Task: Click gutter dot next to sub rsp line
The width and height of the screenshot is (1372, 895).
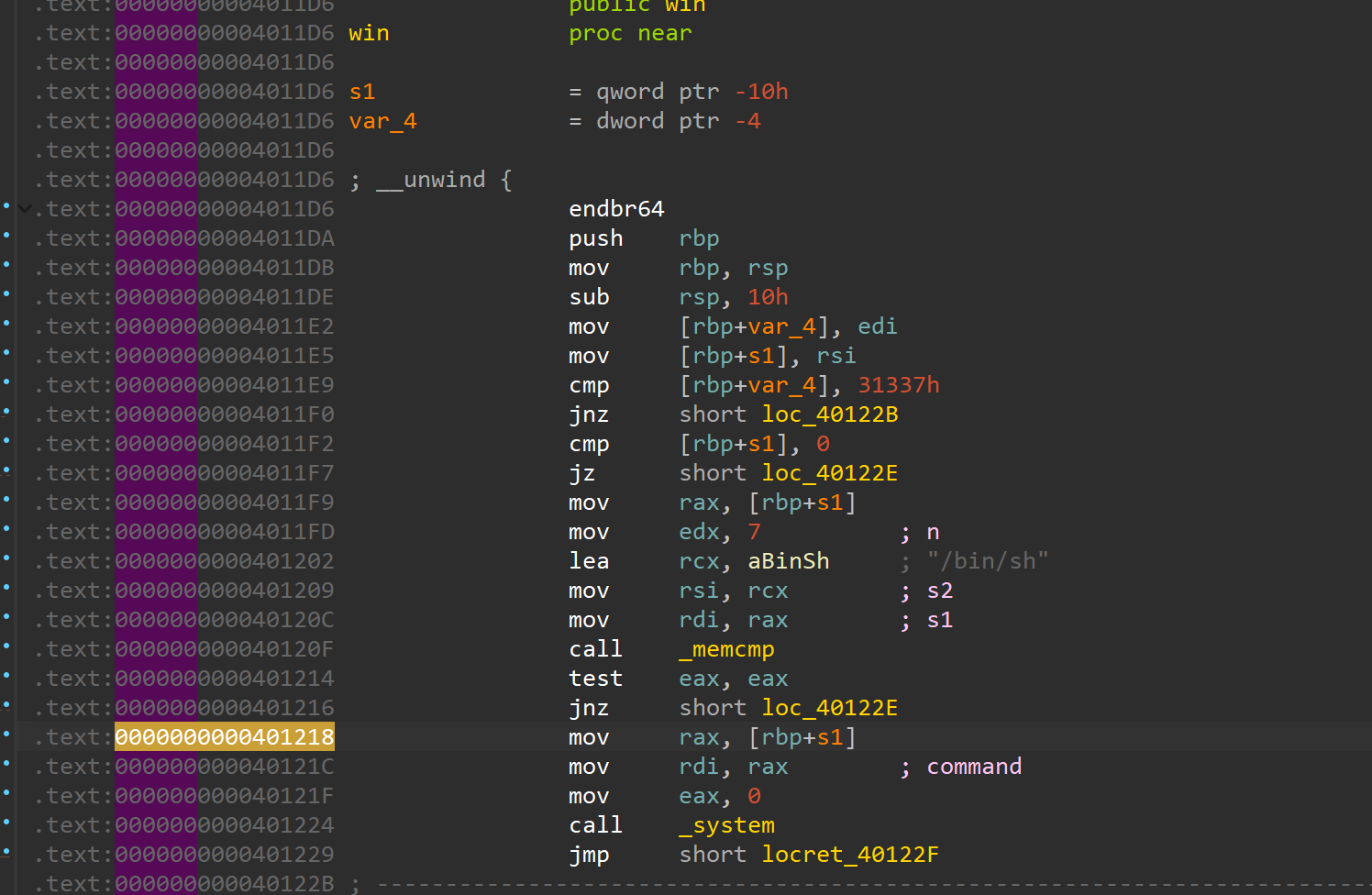Action: point(7,294)
